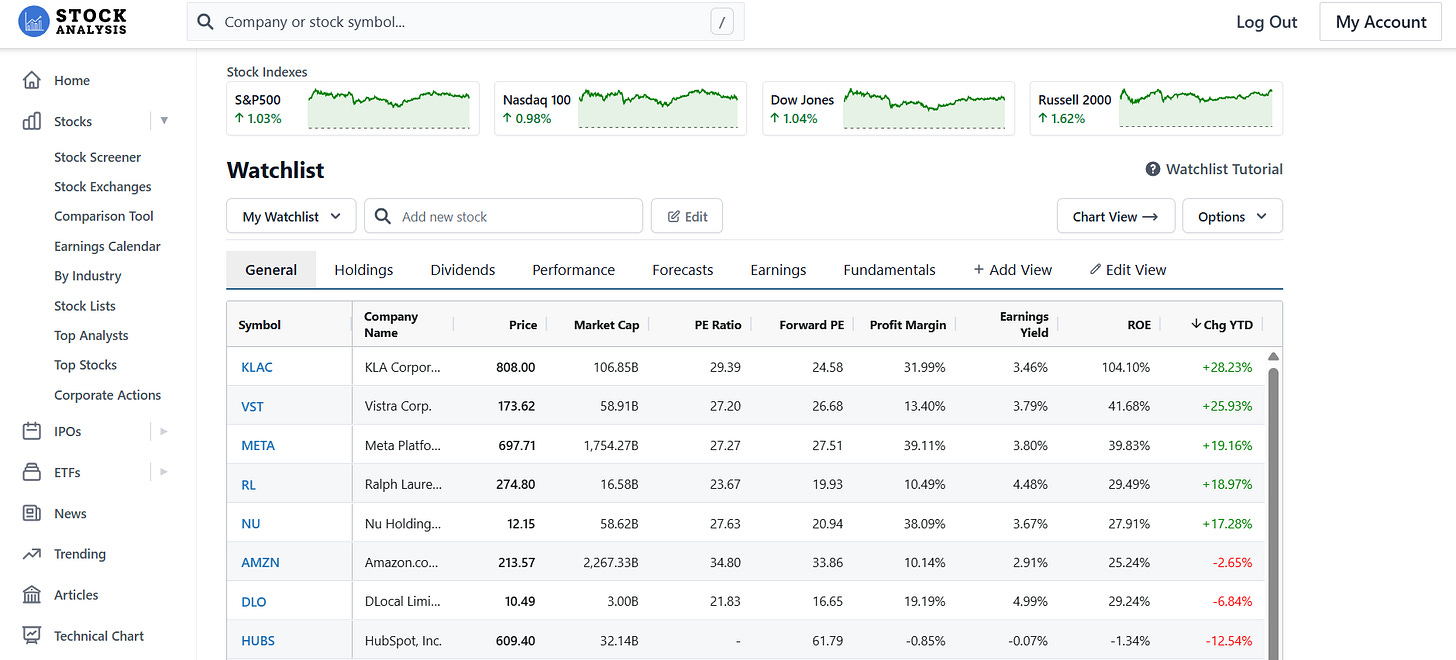
Task: Click the Ralph Laure... company name cell
Action: [x=403, y=484]
